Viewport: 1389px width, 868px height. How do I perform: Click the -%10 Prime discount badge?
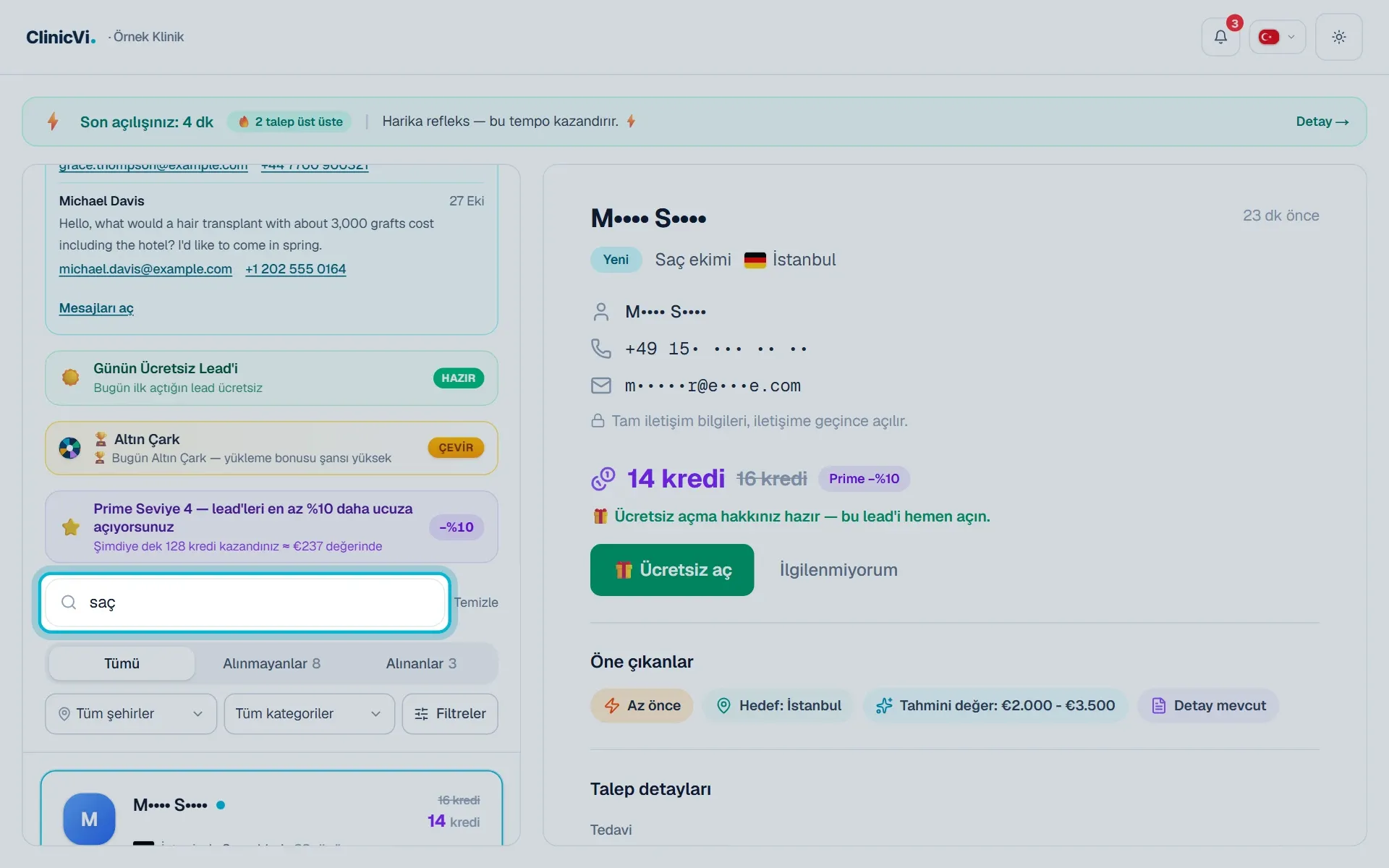pos(456,527)
